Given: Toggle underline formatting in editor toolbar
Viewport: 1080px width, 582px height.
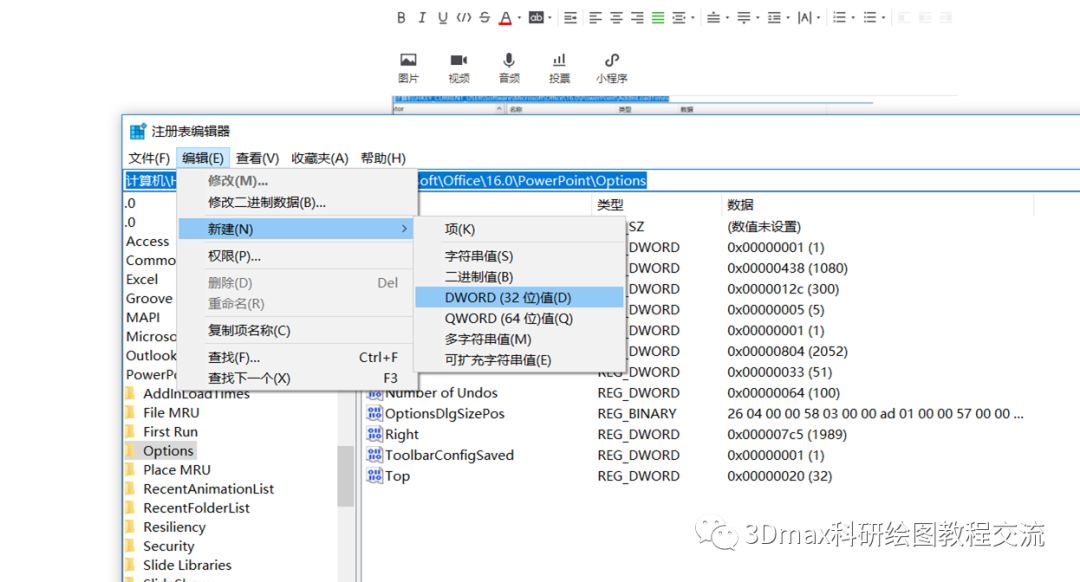Looking at the screenshot, I should [x=442, y=18].
